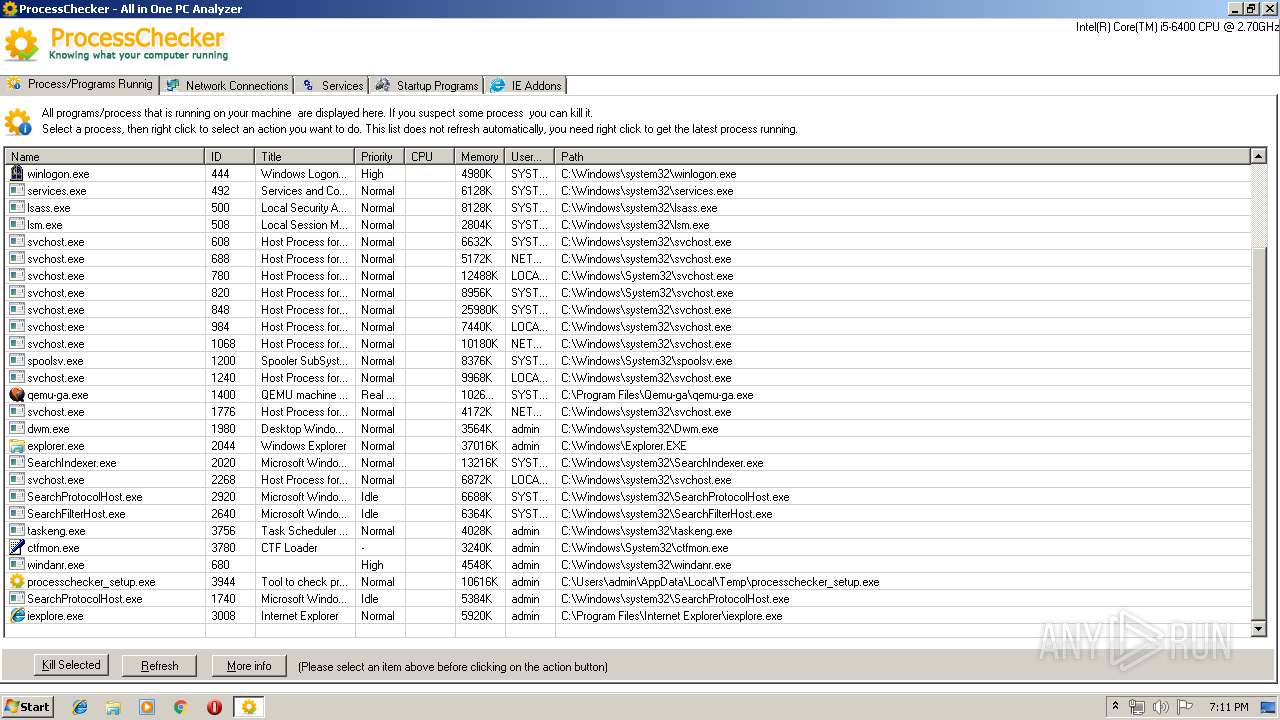Open the Services tab
This screenshot has width=1280, height=720.
[332, 86]
